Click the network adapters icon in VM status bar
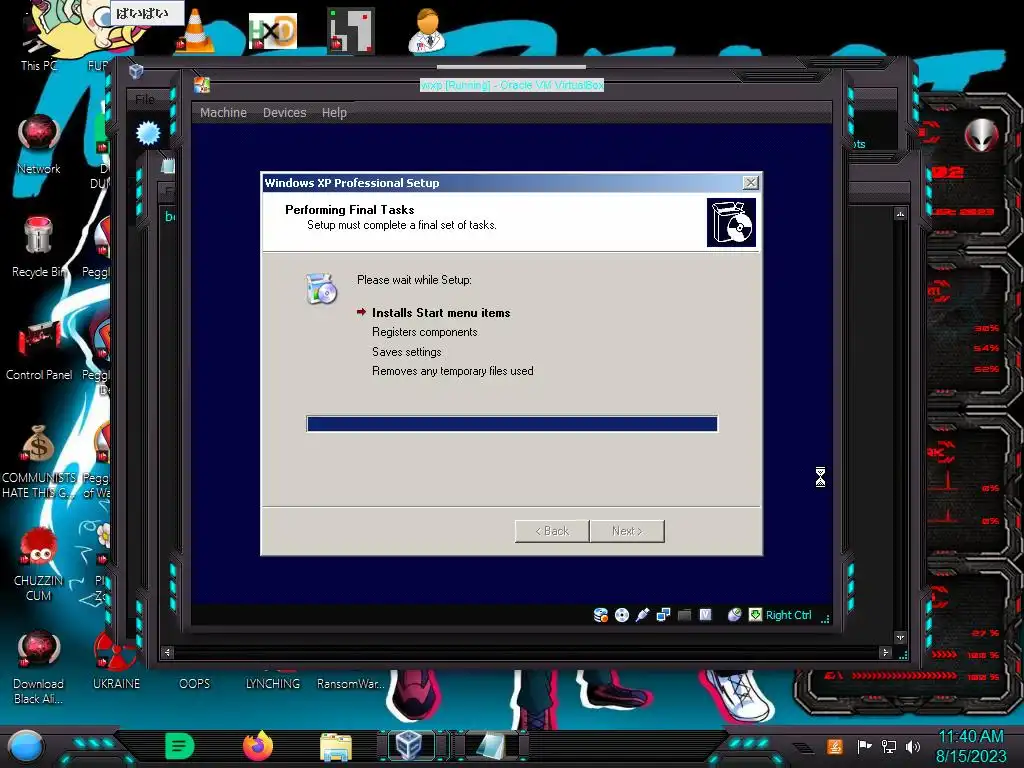 [664, 615]
